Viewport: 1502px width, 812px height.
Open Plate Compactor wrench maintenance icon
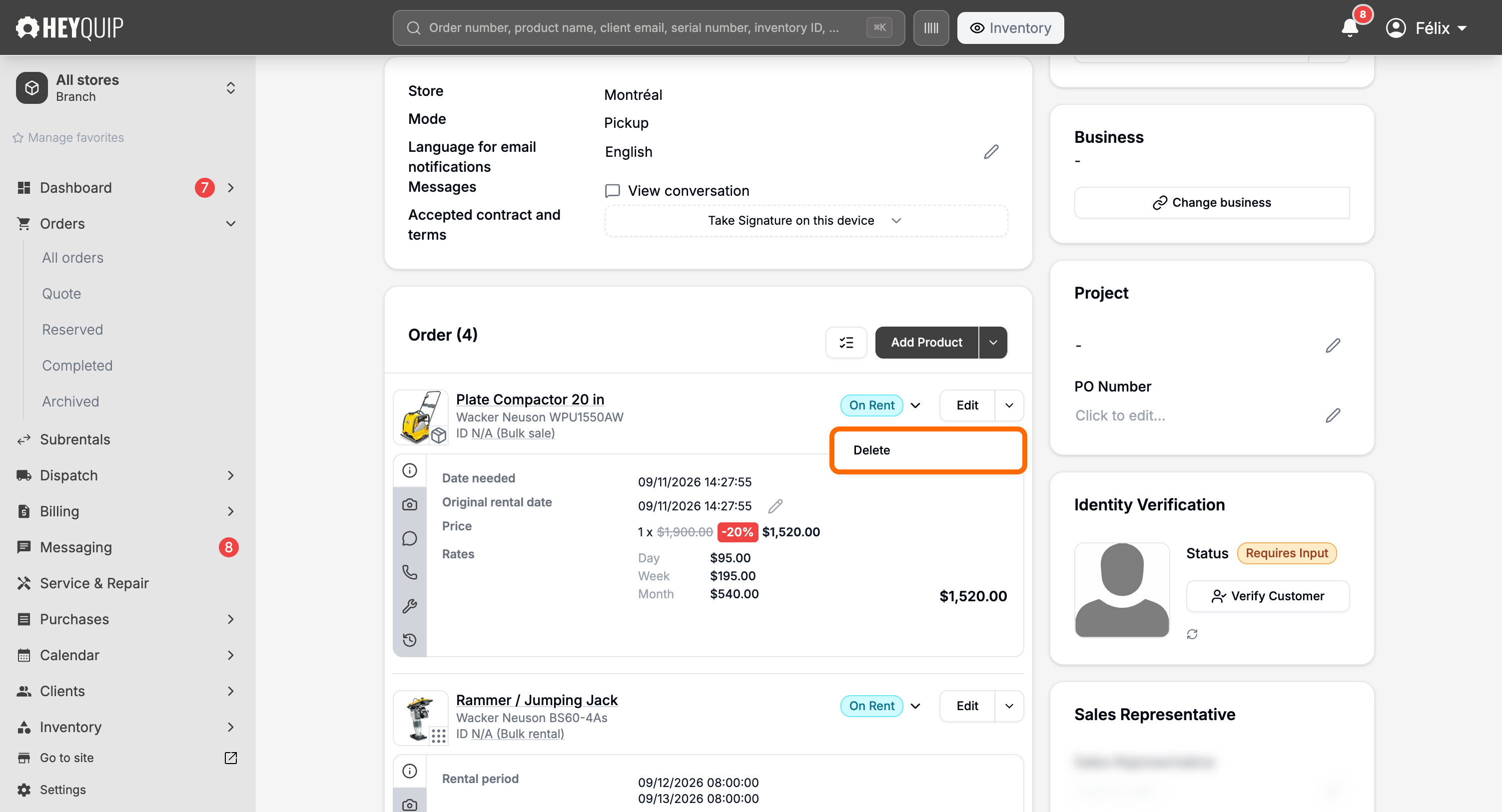coord(410,606)
